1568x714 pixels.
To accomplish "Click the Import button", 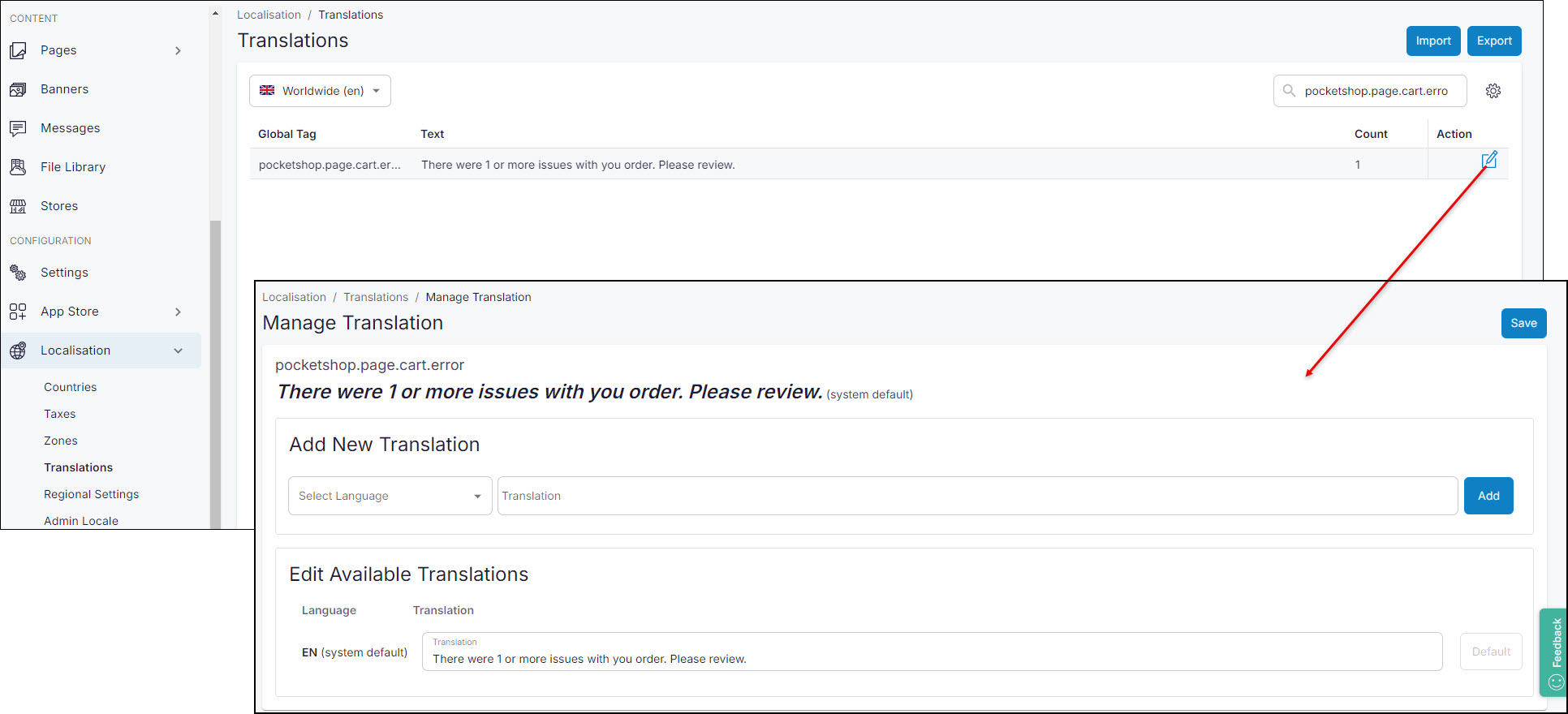I will [1432, 41].
